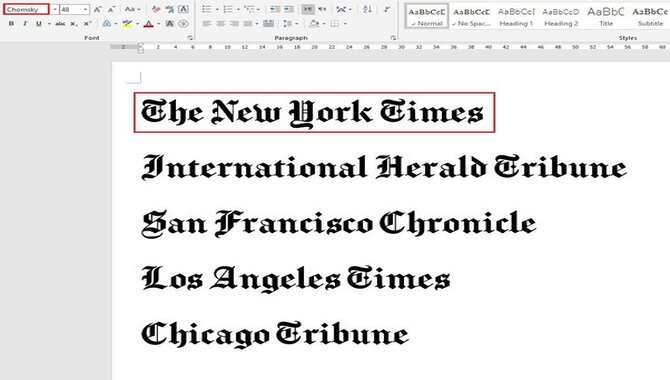The image size is (670, 380).
Task: Sort the selected text
Action: pos(367,9)
